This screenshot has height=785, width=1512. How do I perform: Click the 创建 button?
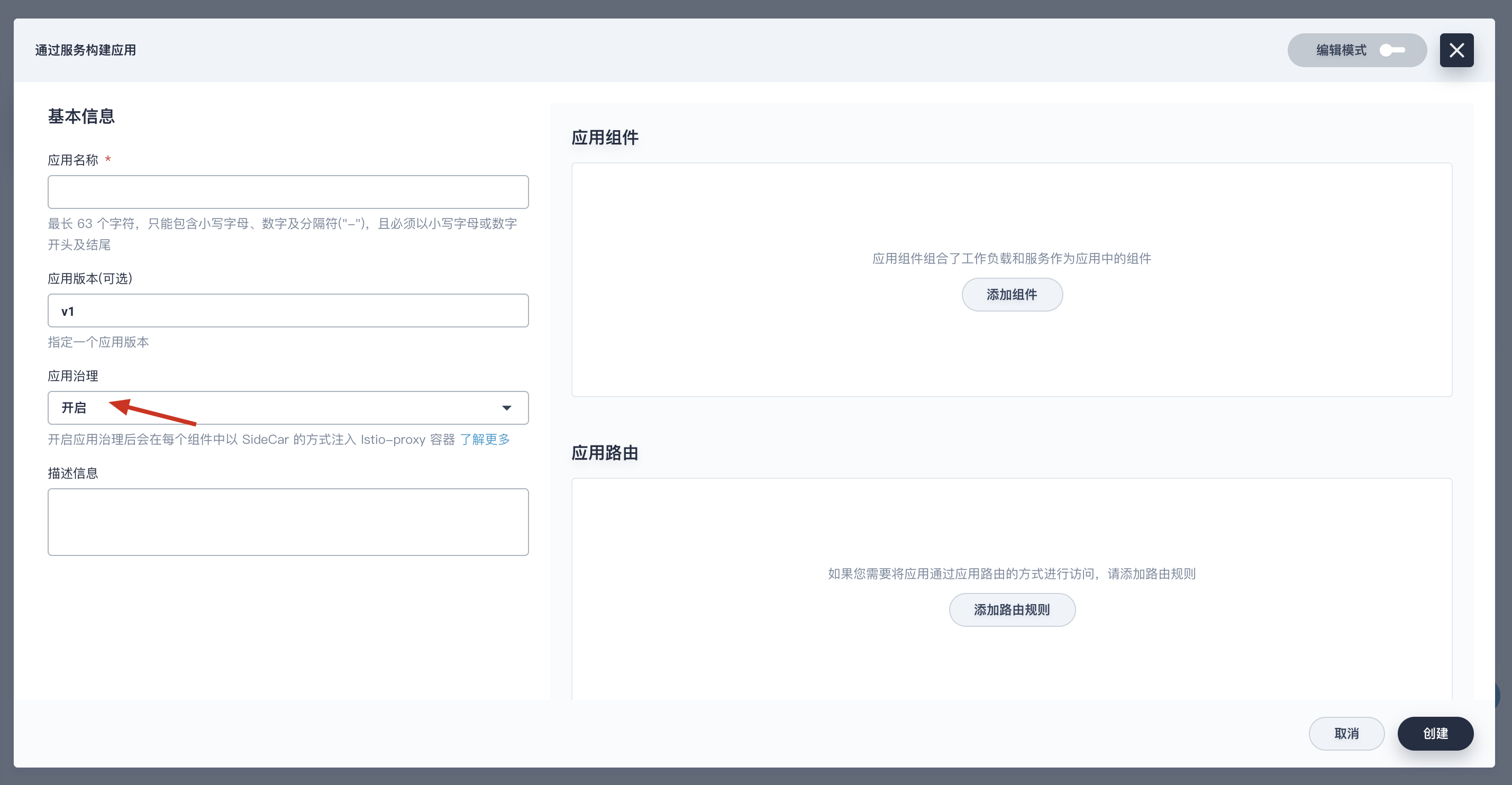tap(1435, 733)
